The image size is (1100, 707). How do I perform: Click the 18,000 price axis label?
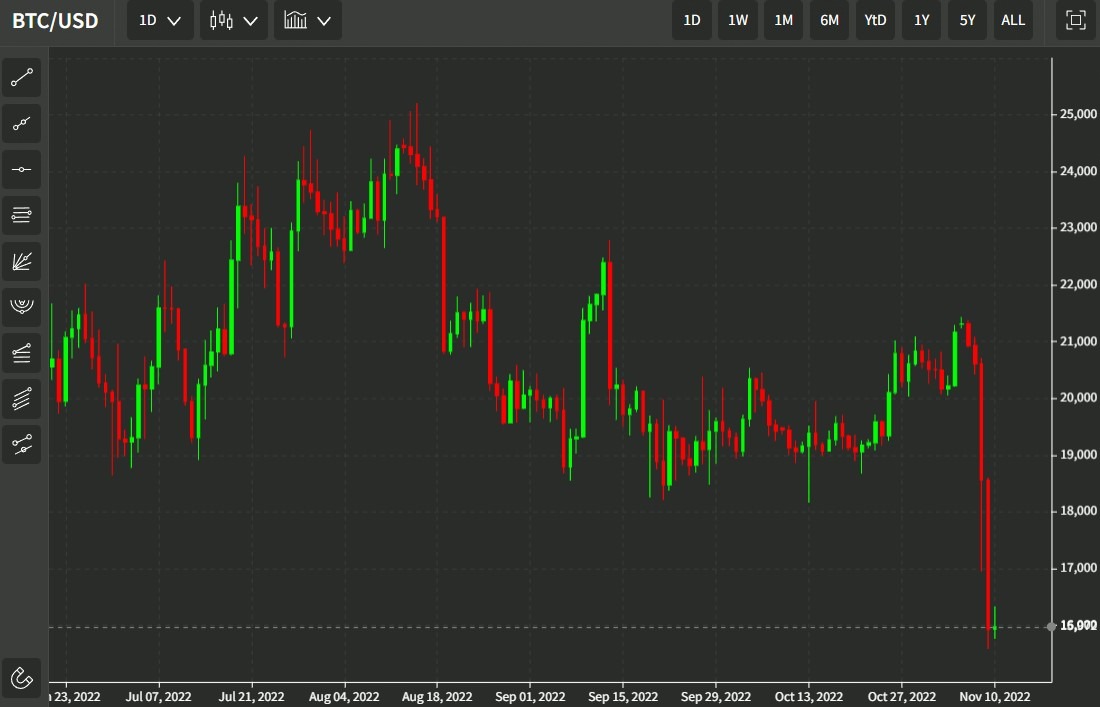pyautogui.click(x=1078, y=511)
